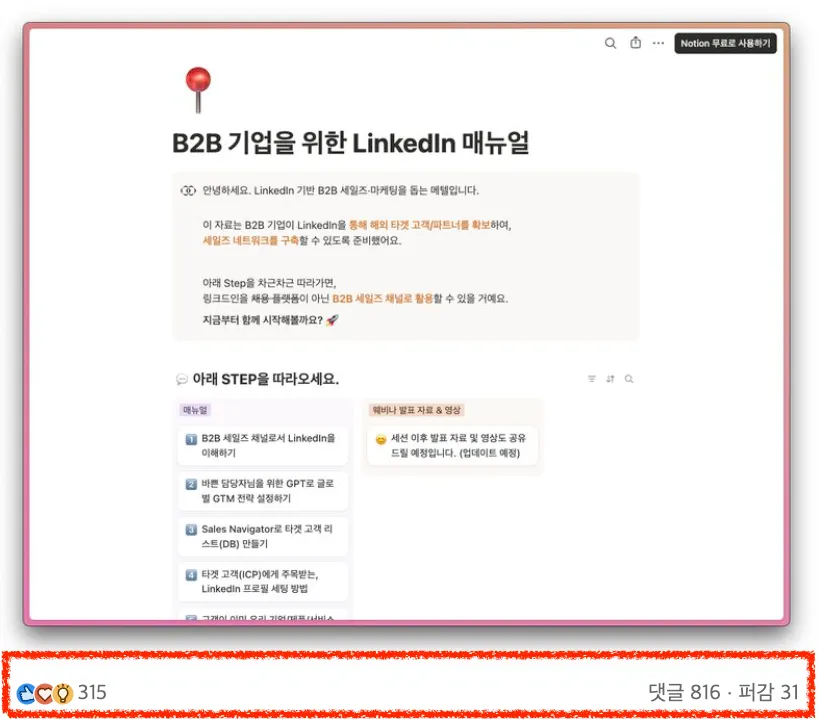822x722 pixels.
Task: Click the number 1 icon on first card
Action: 191,439
